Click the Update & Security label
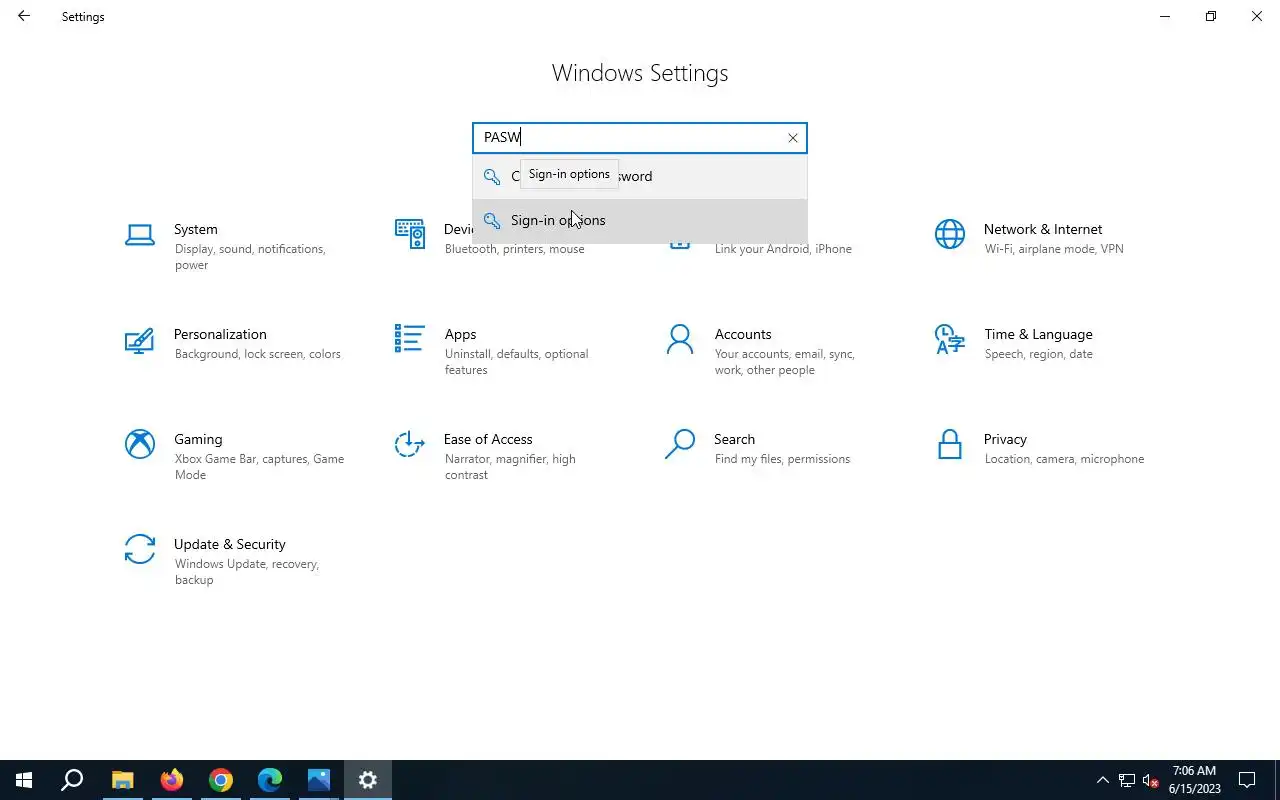 coord(230,545)
